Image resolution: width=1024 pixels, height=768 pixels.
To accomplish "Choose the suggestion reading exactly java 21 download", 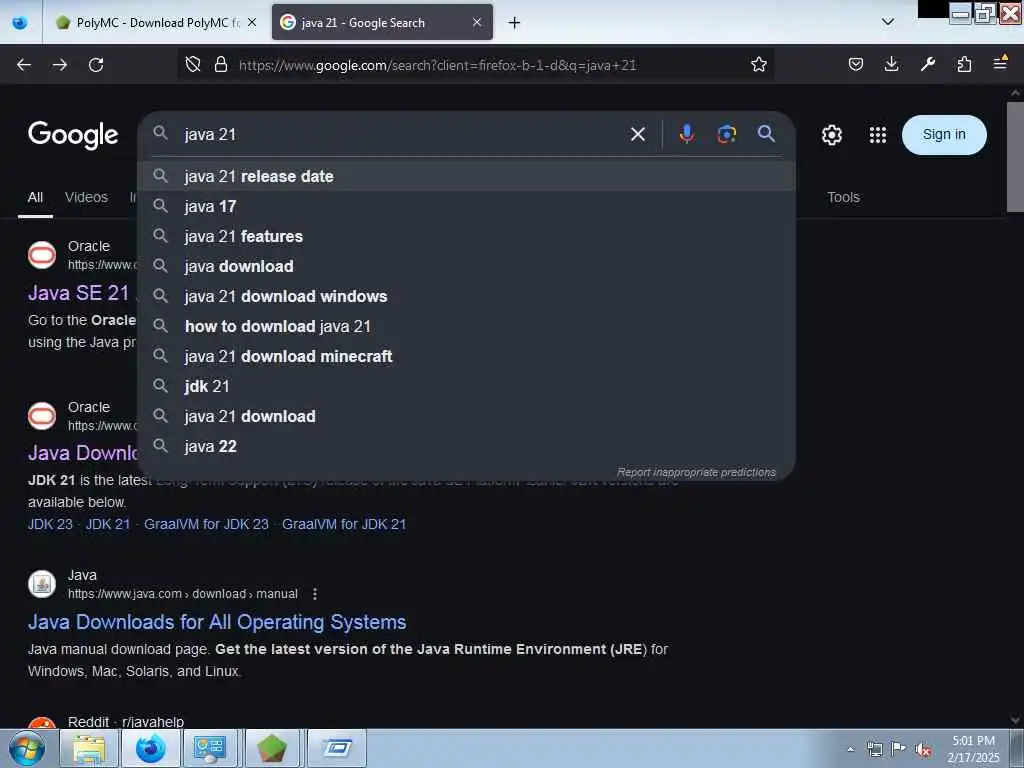I will (468, 417).
